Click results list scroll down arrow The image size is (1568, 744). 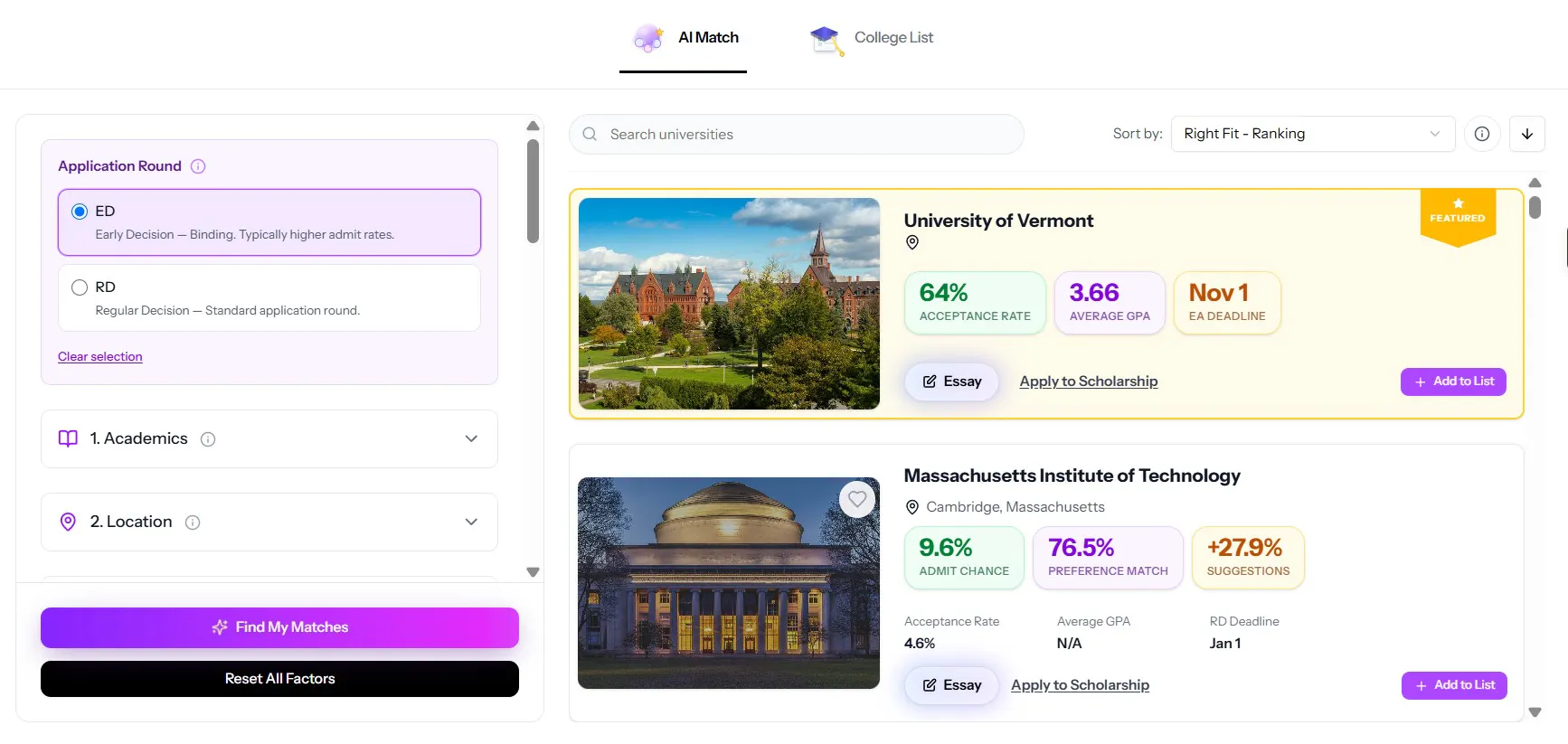click(1535, 712)
